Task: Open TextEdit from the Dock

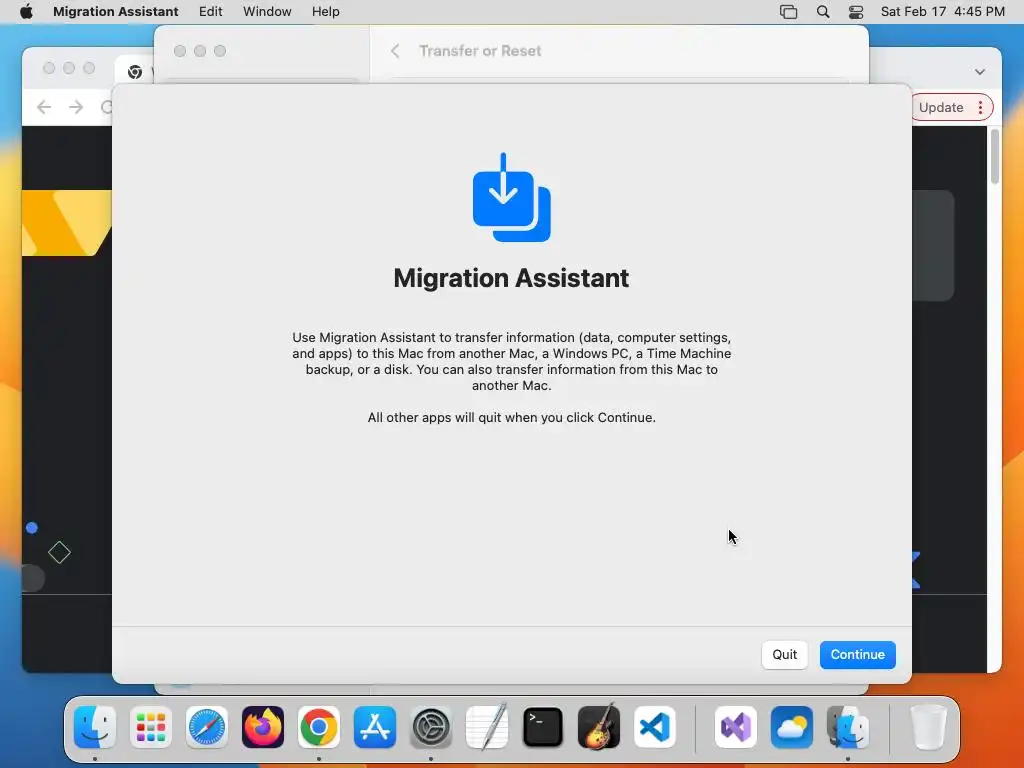Action: click(x=487, y=727)
